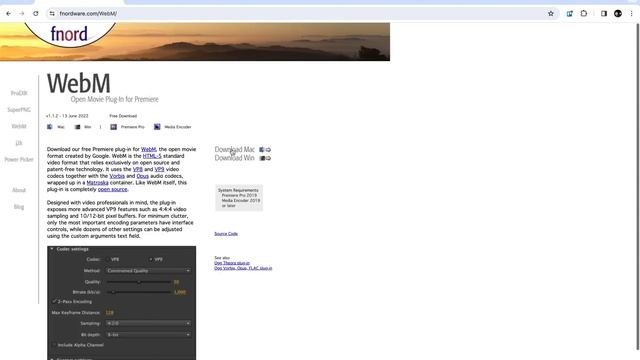The width and height of the screenshot is (640, 360).
Task: Go back using the browser back arrow
Action: [x=9, y=13]
